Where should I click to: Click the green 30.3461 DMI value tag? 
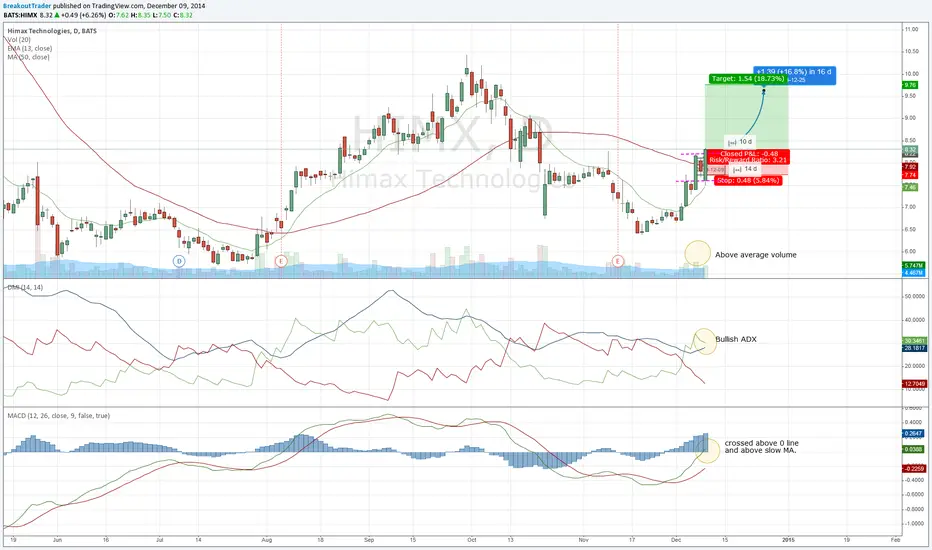tap(915, 341)
